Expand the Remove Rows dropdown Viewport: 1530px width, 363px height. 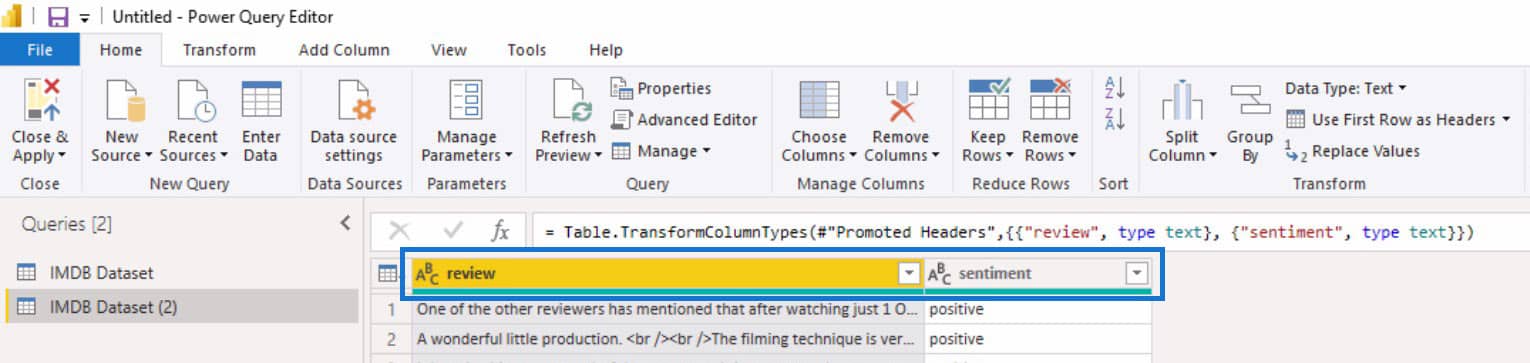tap(1050, 155)
